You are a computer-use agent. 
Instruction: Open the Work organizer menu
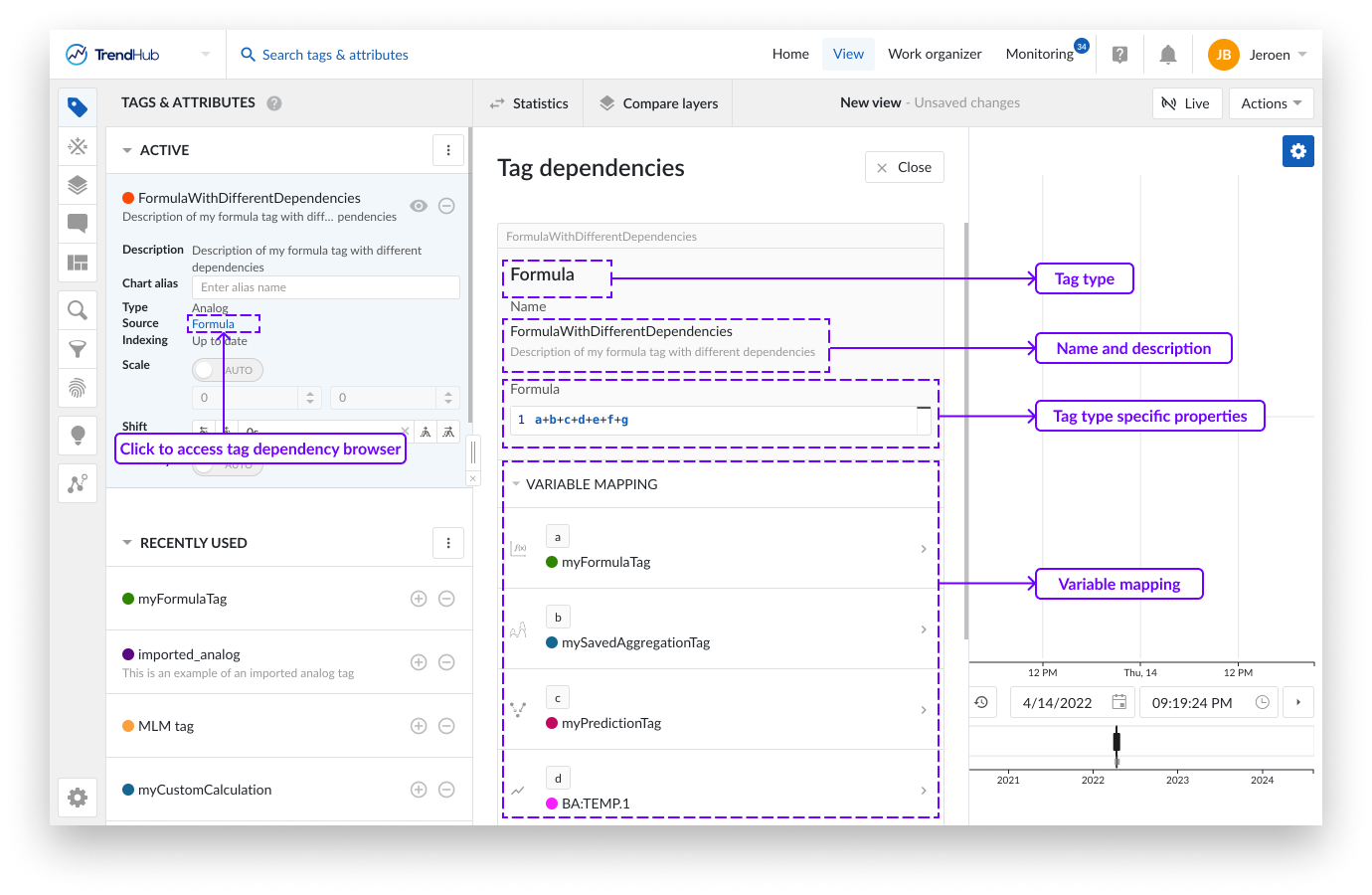point(934,55)
